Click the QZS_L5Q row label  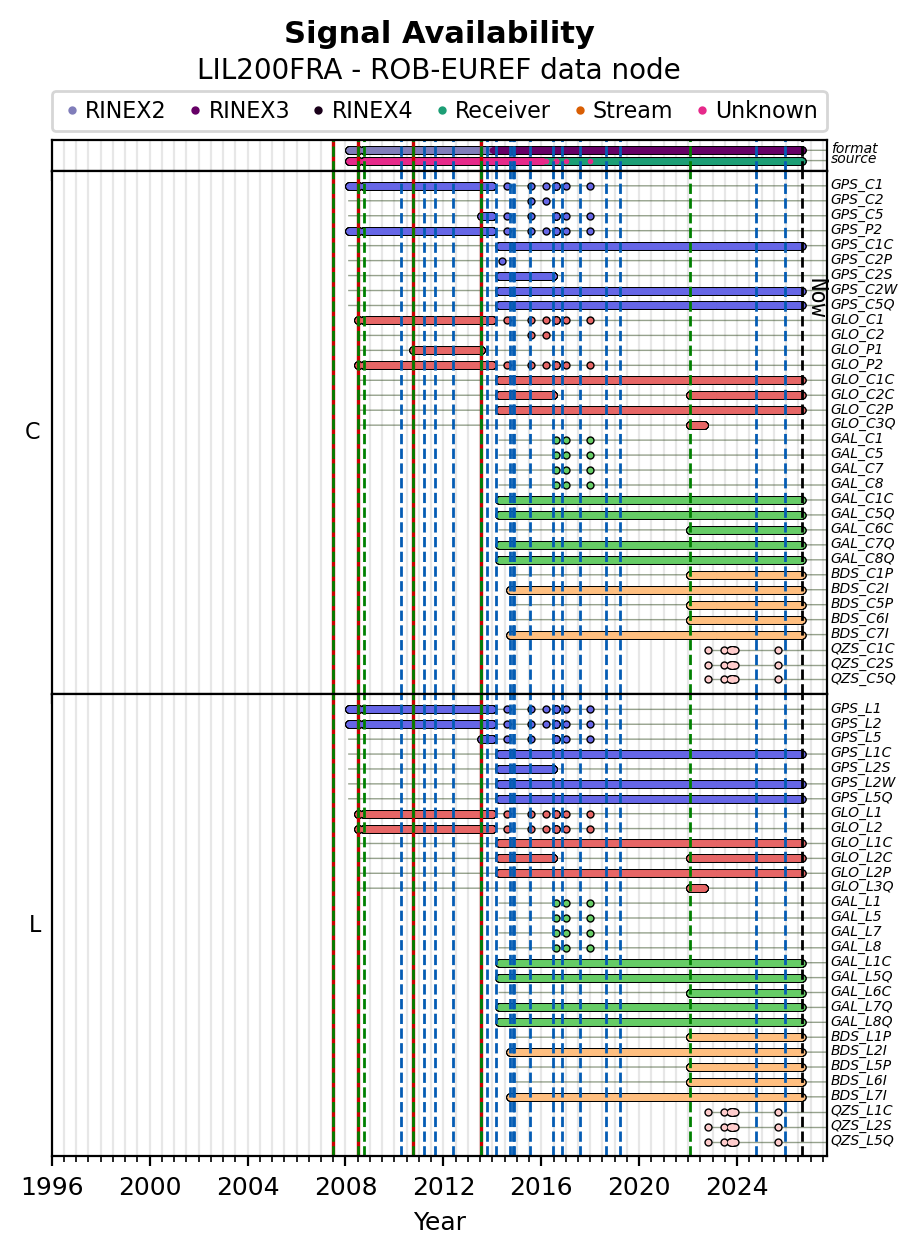point(862,1141)
